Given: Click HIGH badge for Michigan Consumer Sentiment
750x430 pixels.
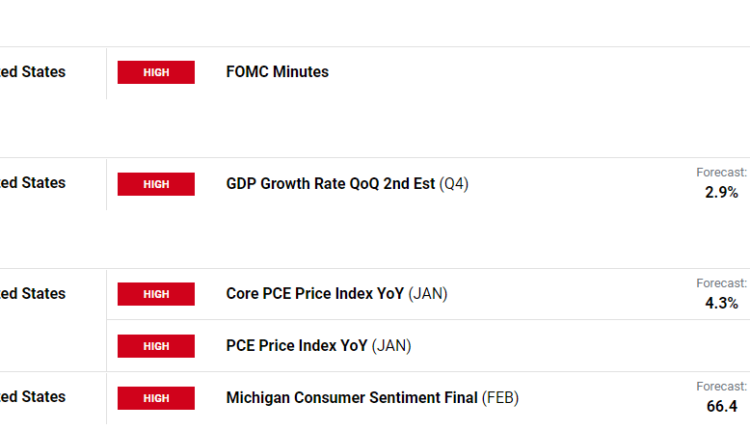Looking at the screenshot, I should 156,398.
